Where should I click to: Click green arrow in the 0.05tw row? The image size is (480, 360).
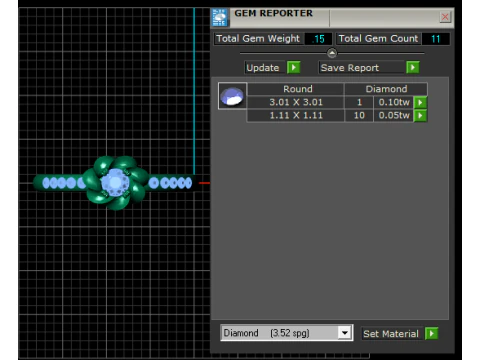(420, 115)
